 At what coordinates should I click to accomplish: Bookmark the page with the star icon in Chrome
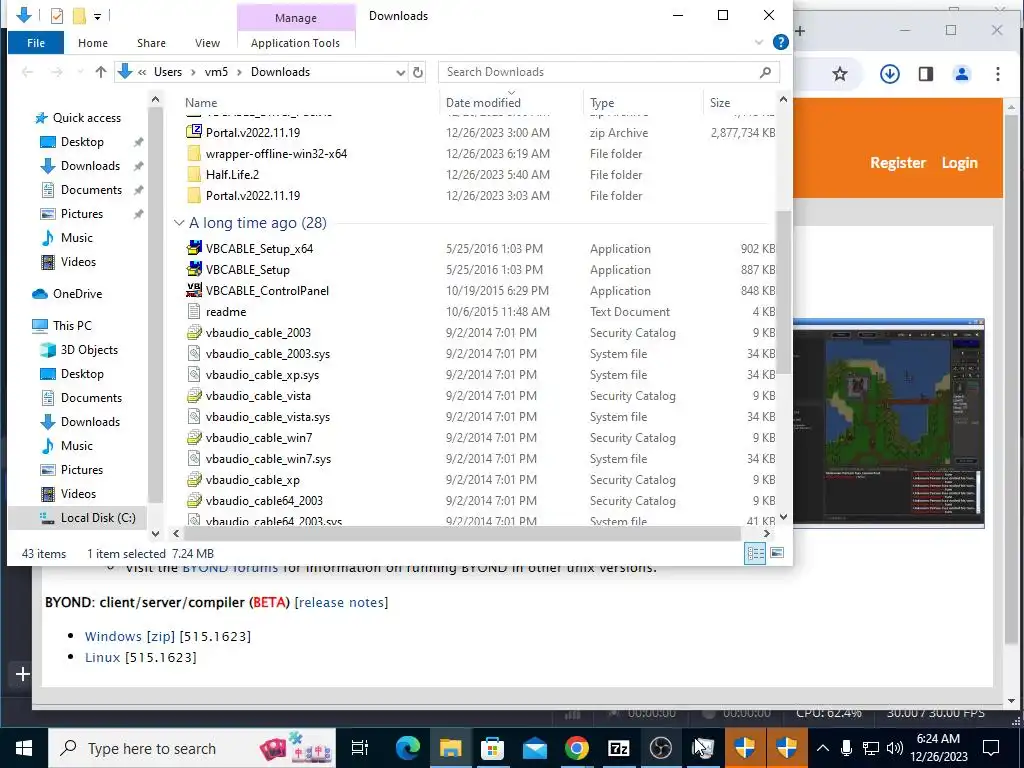840,74
